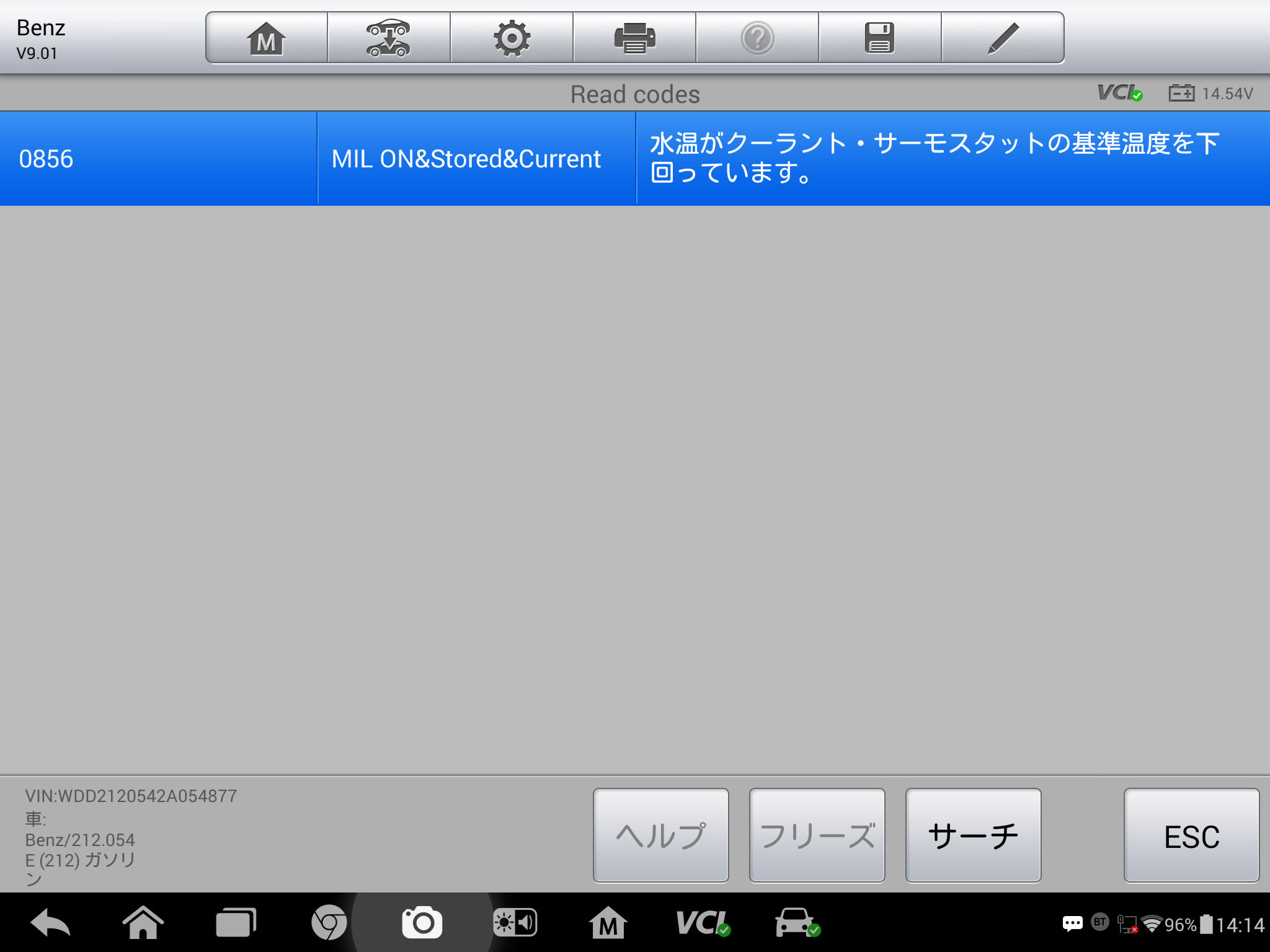This screenshot has width=1270, height=952.
Task: Open MaxiSys home in bottom bar
Action: click(608, 923)
